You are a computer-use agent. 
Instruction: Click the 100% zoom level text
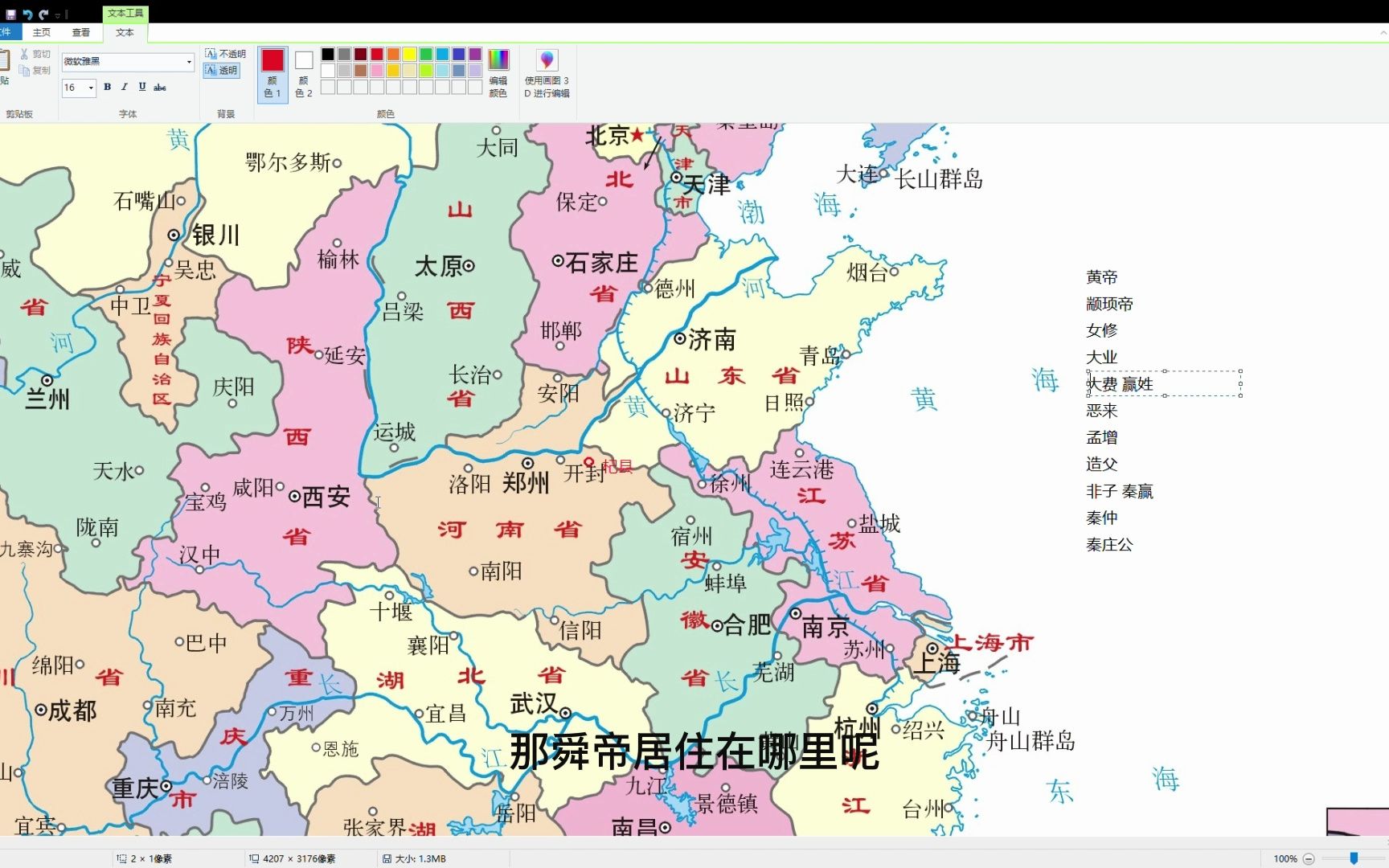click(1285, 858)
